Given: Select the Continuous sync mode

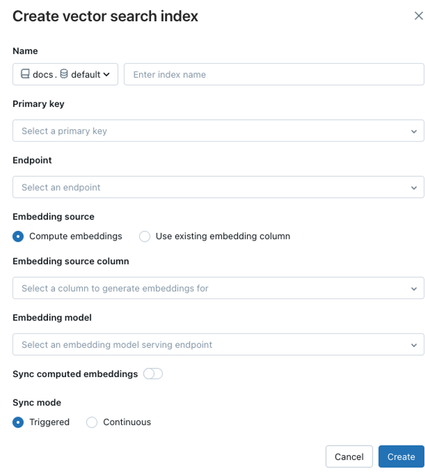Looking at the screenshot, I should point(92,422).
